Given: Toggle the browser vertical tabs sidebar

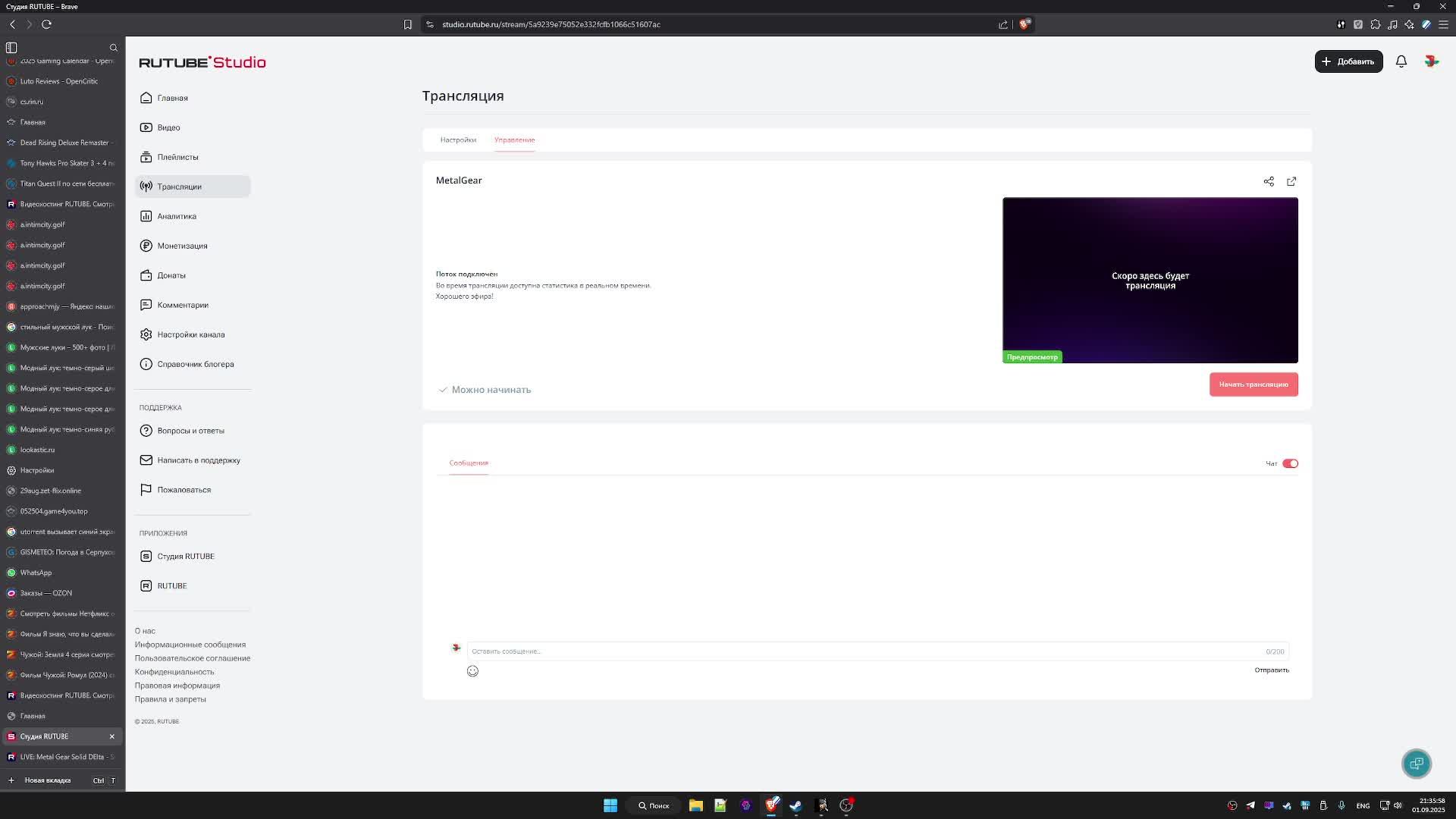Looking at the screenshot, I should [x=11, y=47].
